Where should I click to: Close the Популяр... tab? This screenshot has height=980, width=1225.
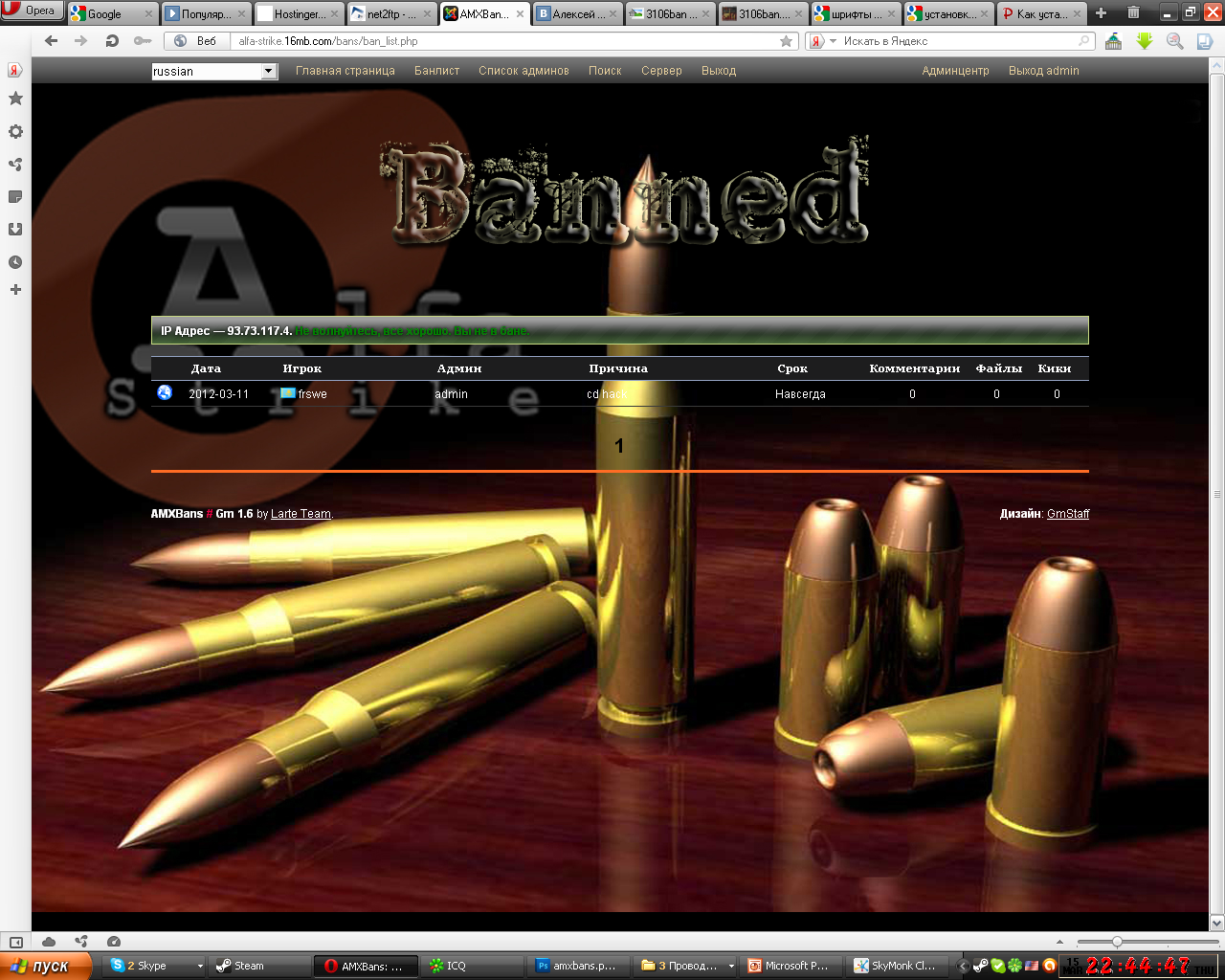pos(241,14)
